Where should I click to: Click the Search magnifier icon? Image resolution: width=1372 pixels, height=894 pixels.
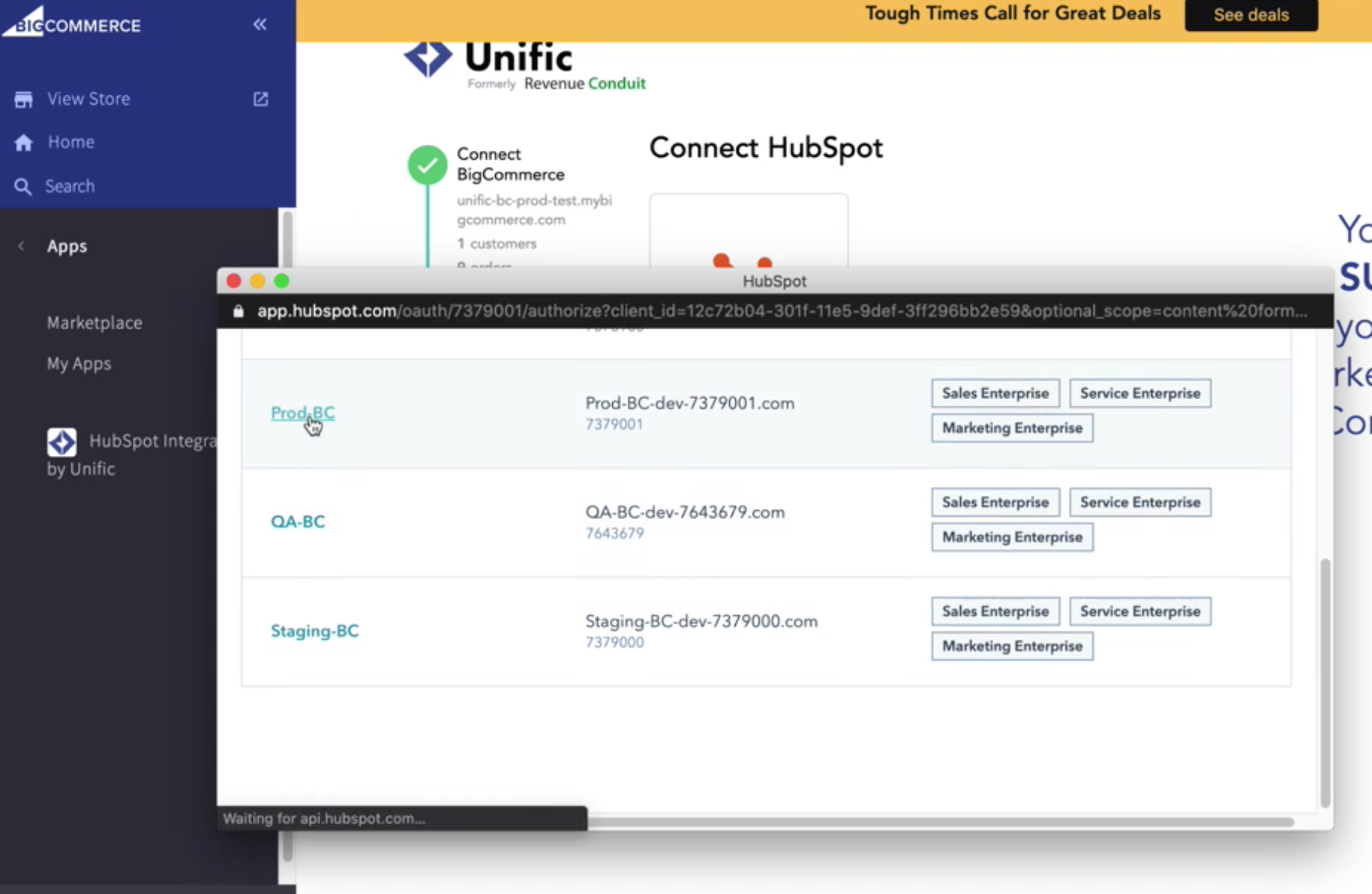pyautogui.click(x=23, y=186)
